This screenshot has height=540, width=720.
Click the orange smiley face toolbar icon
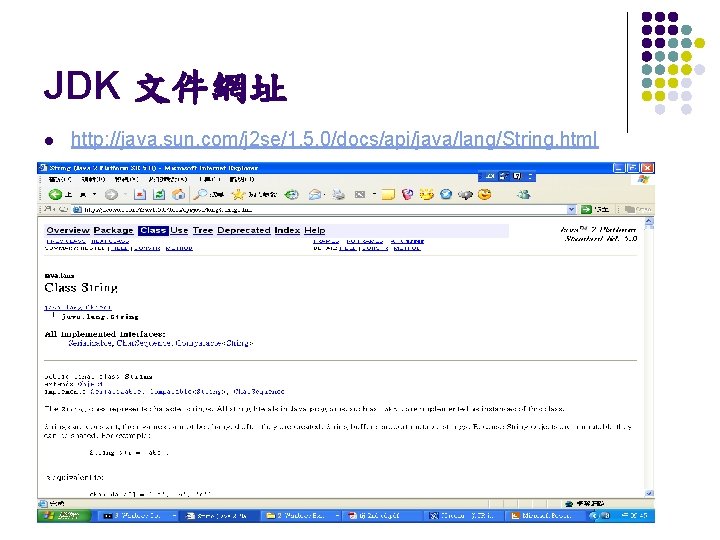(484, 195)
